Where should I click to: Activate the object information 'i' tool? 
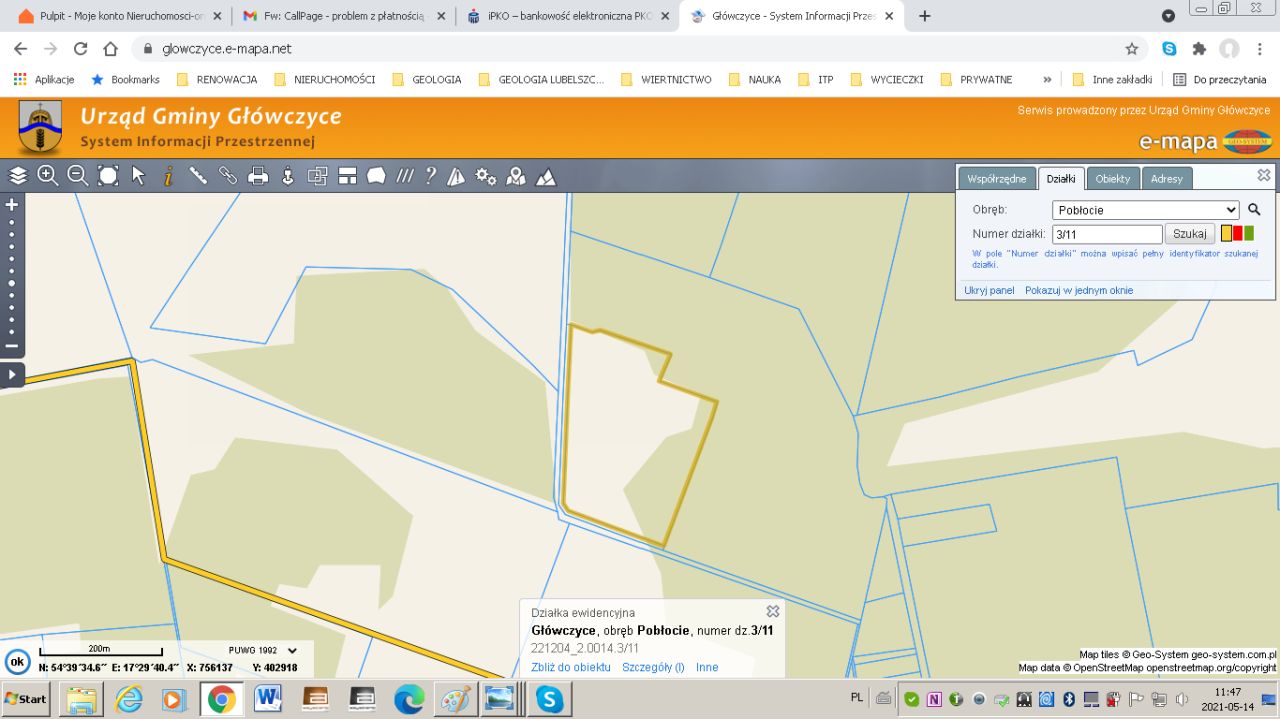pyautogui.click(x=168, y=176)
